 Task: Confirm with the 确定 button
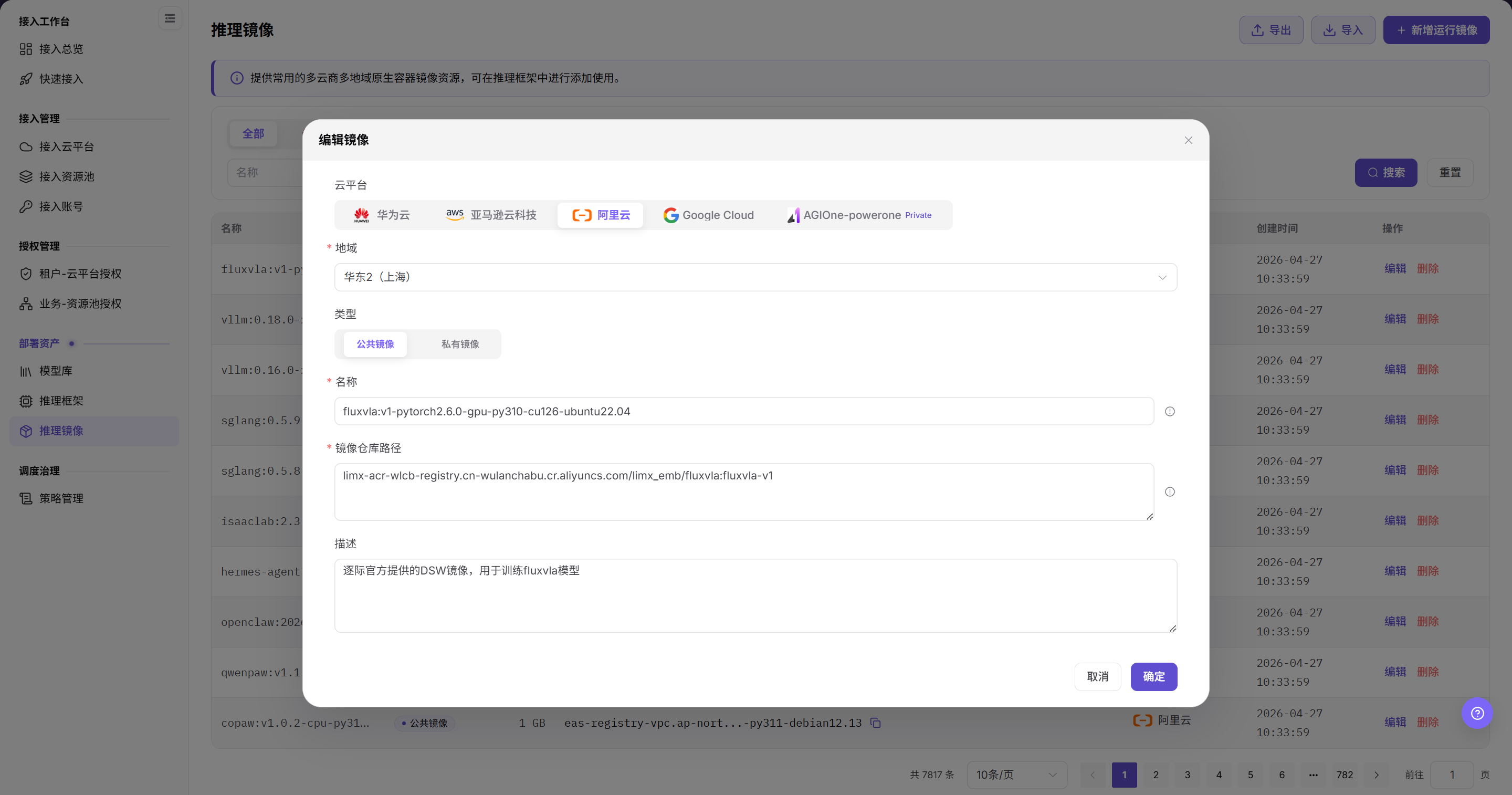tap(1153, 677)
